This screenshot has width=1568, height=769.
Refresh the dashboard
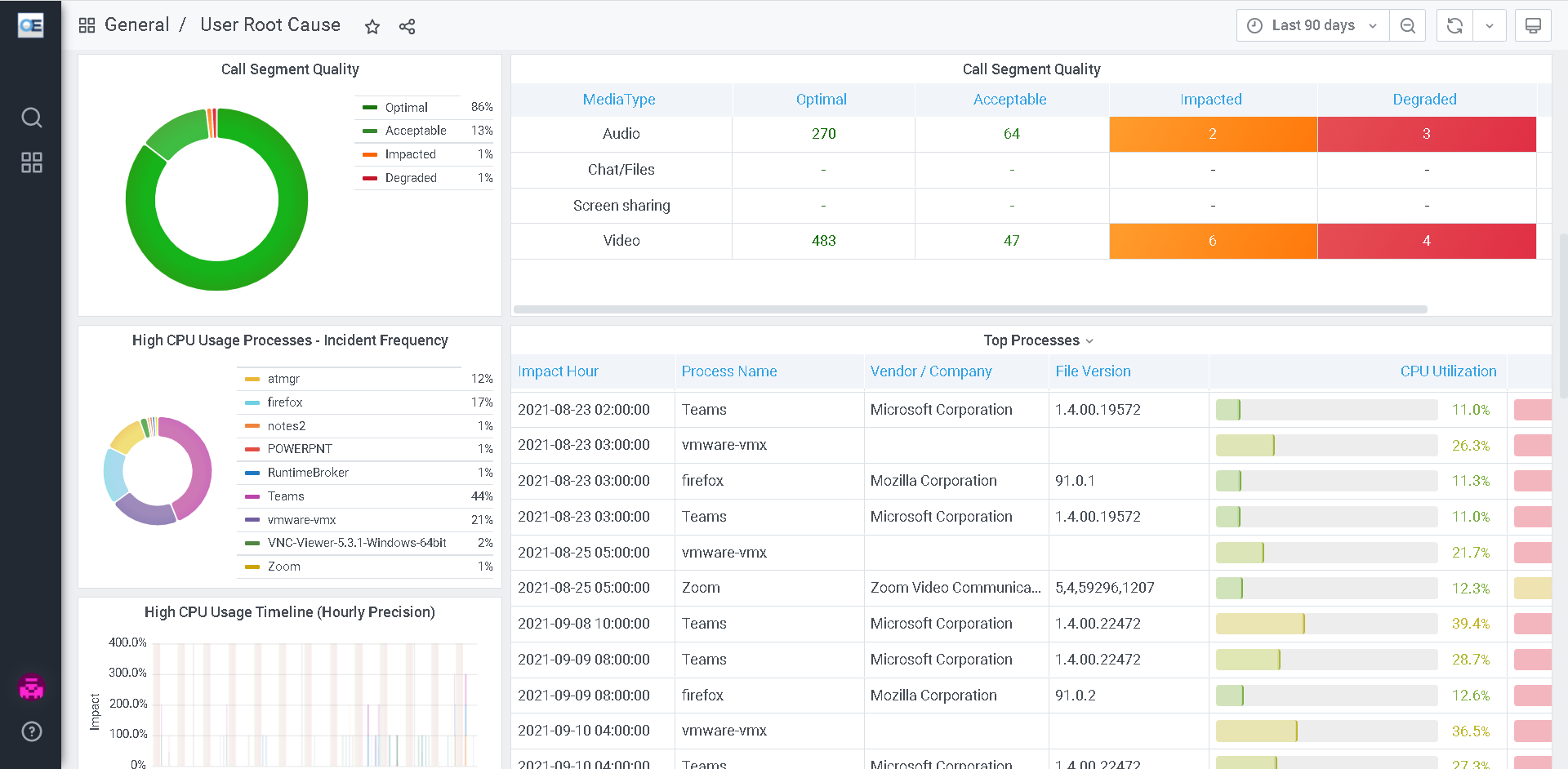(1454, 25)
